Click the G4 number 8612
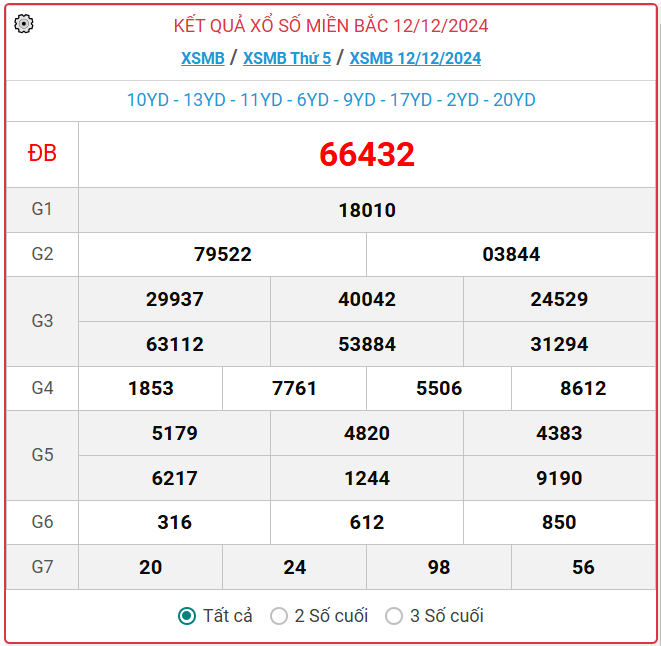Screen dimensions: 661x646 (583, 388)
